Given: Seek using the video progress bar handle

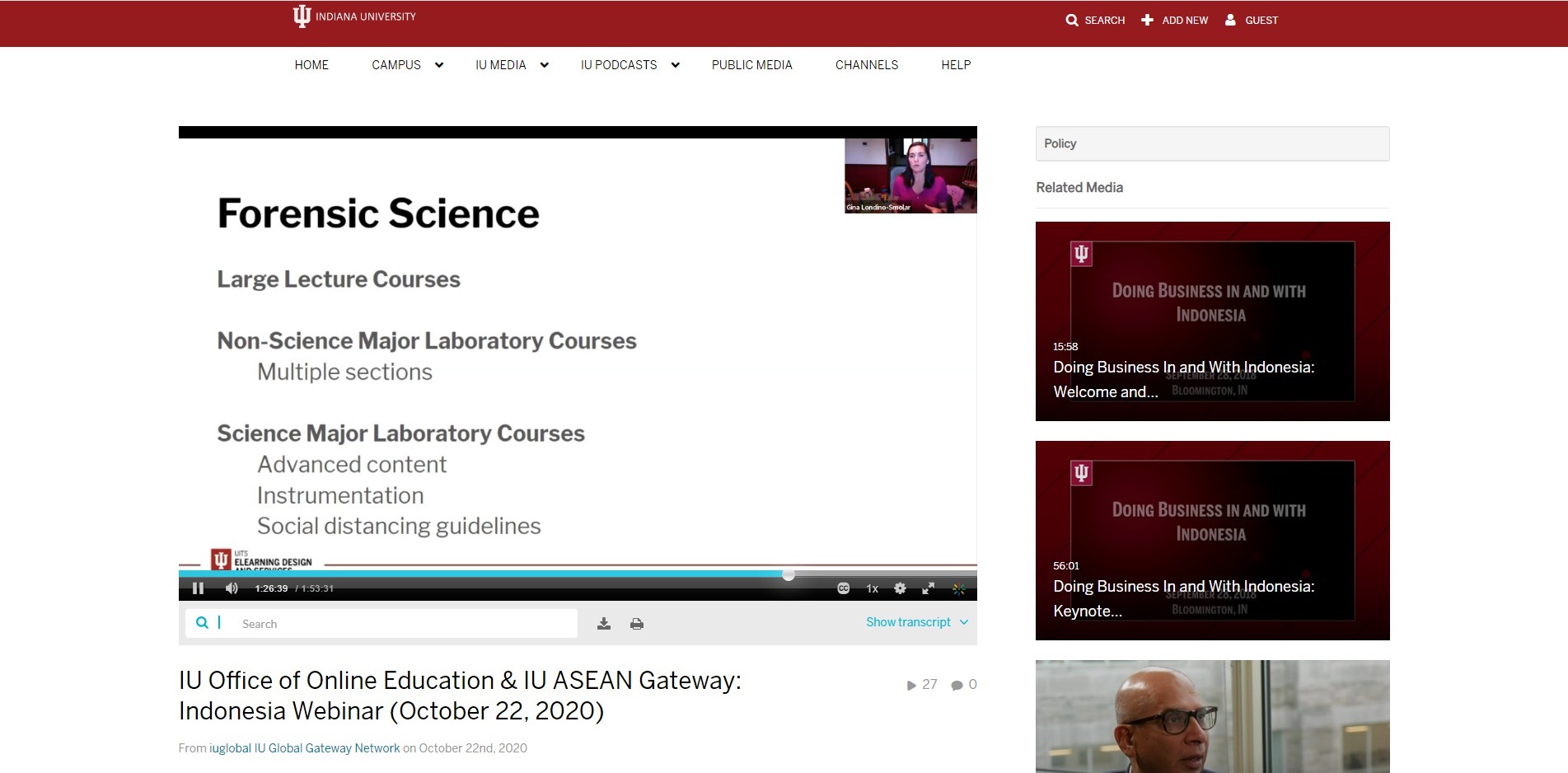Looking at the screenshot, I should coord(789,574).
